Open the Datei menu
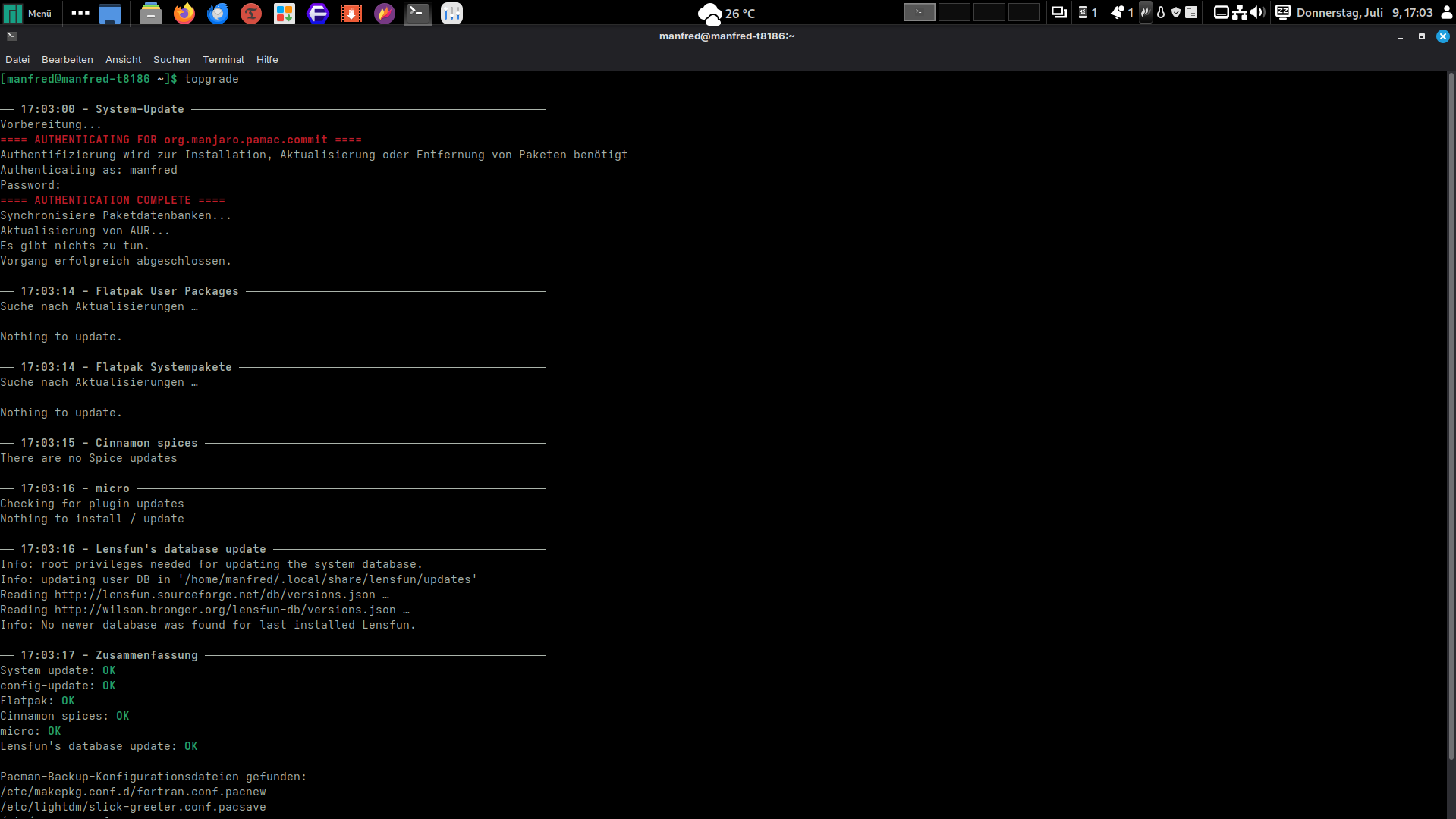Image resolution: width=1456 pixels, height=819 pixels. [x=17, y=59]
